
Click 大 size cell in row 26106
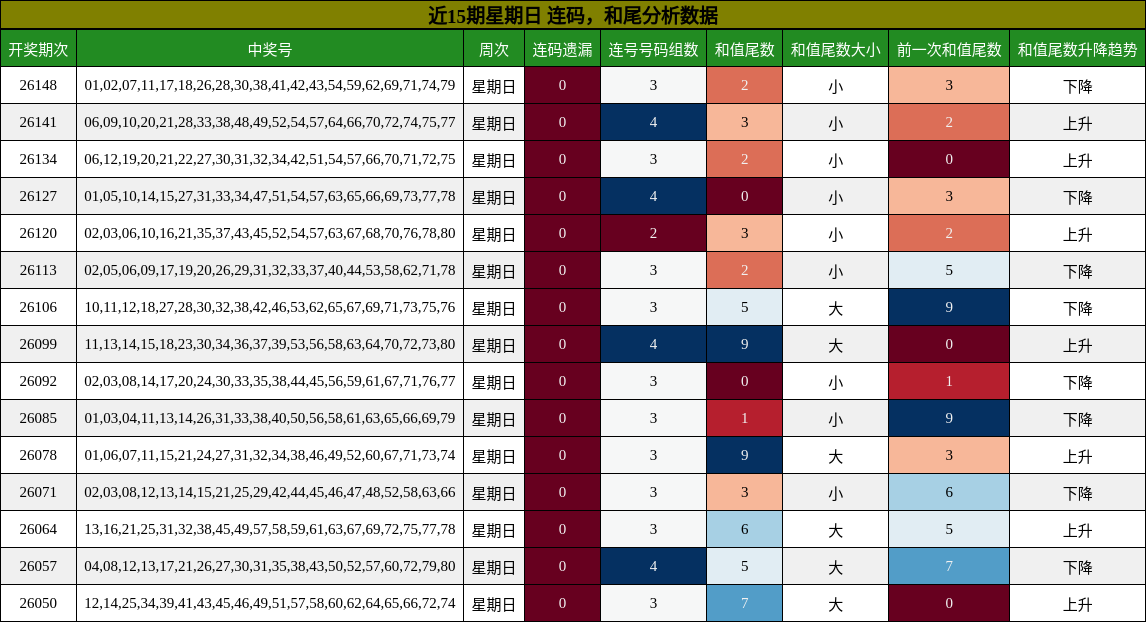835,308
